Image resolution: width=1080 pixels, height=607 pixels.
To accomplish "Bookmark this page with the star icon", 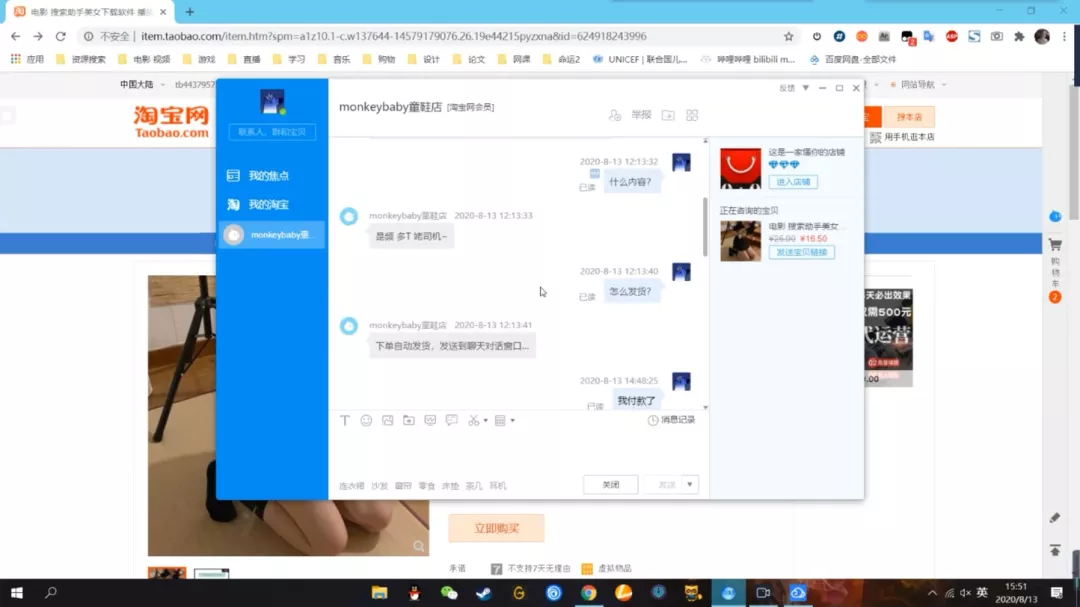I will pyautogui.click(x=789, y=37).
